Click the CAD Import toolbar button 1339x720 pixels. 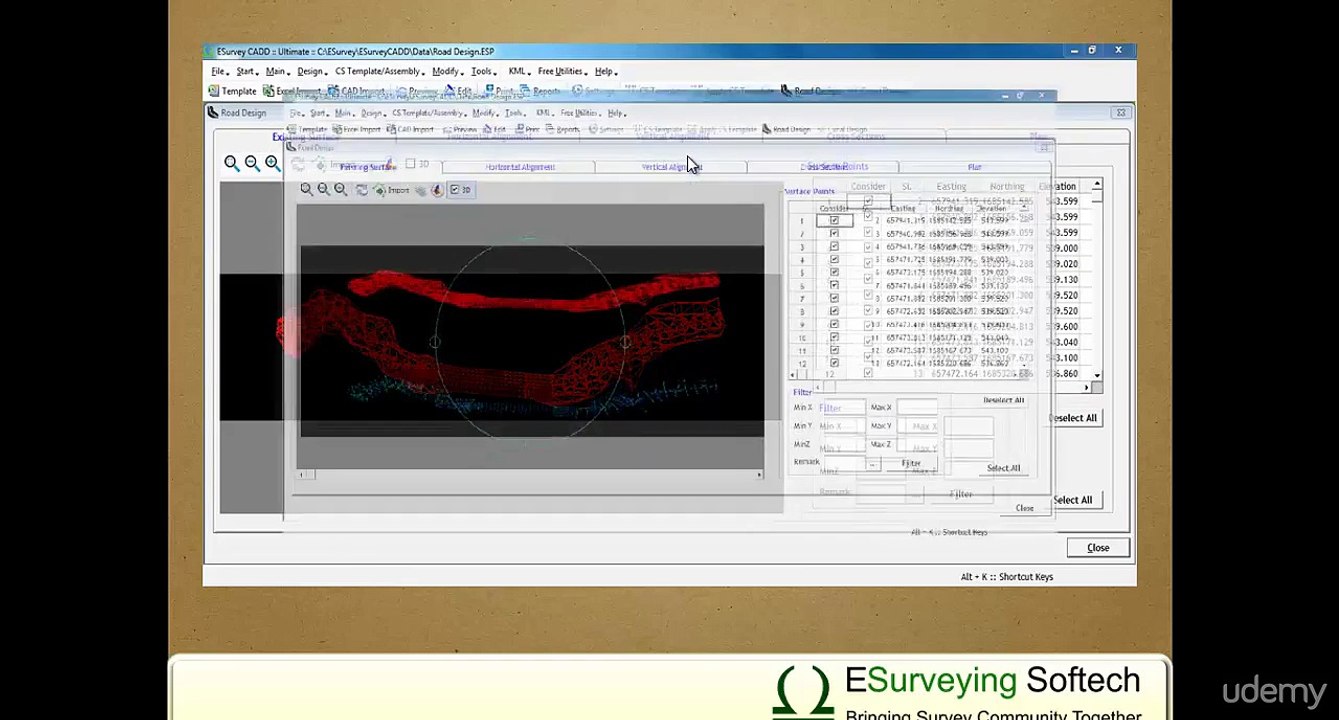(x=357, y=91)
